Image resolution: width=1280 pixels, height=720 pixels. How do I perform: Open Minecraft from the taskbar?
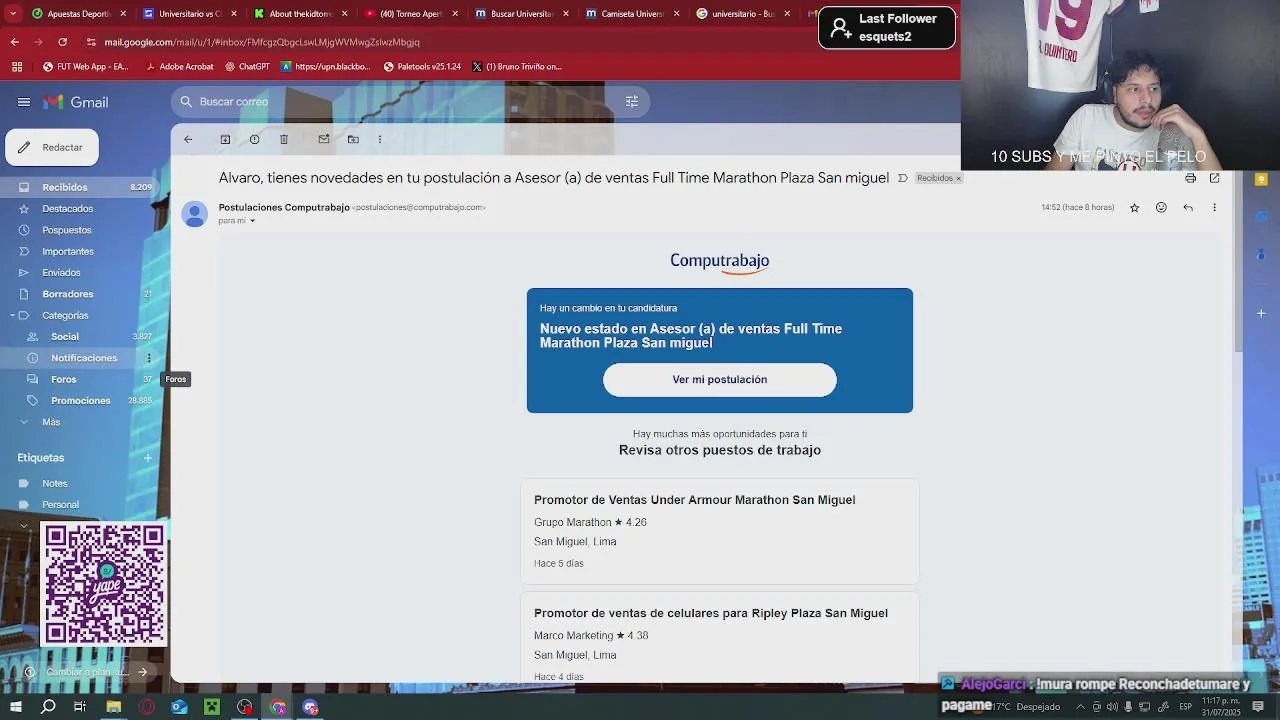212,707
